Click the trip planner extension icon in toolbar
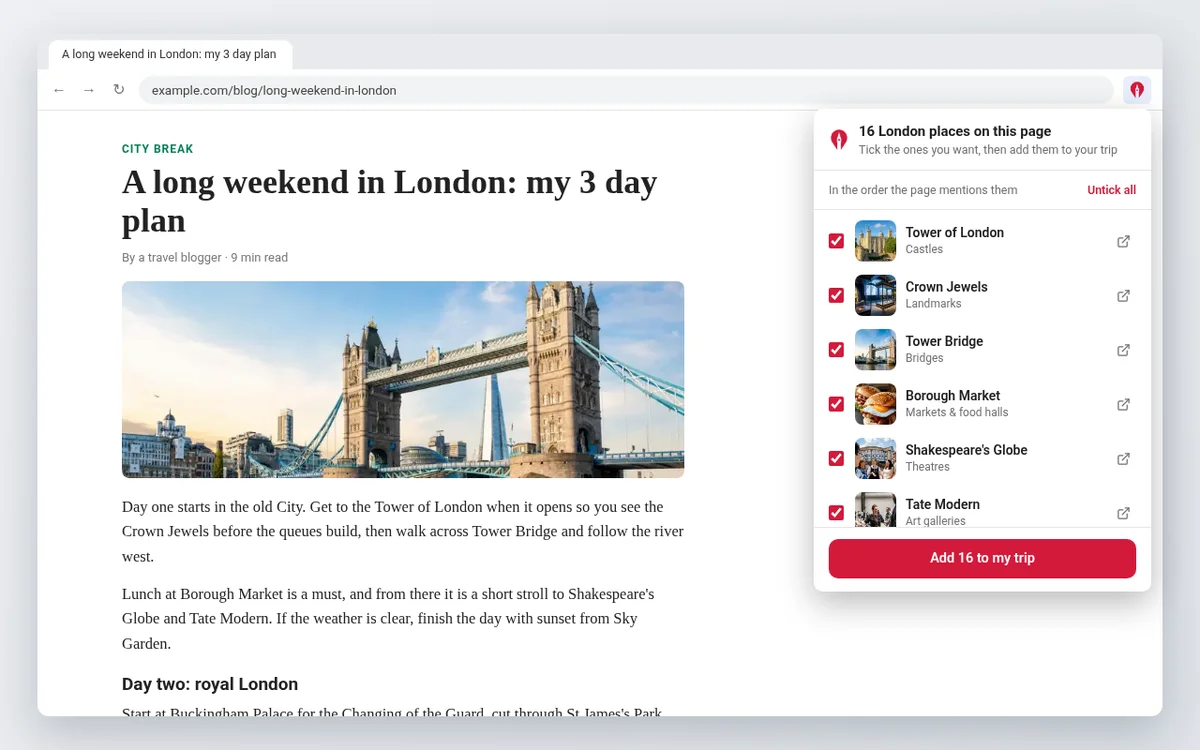Image resolution: width=1200 pixels, height=750 pixels. pyautogui.click(x=1137, y=90)
